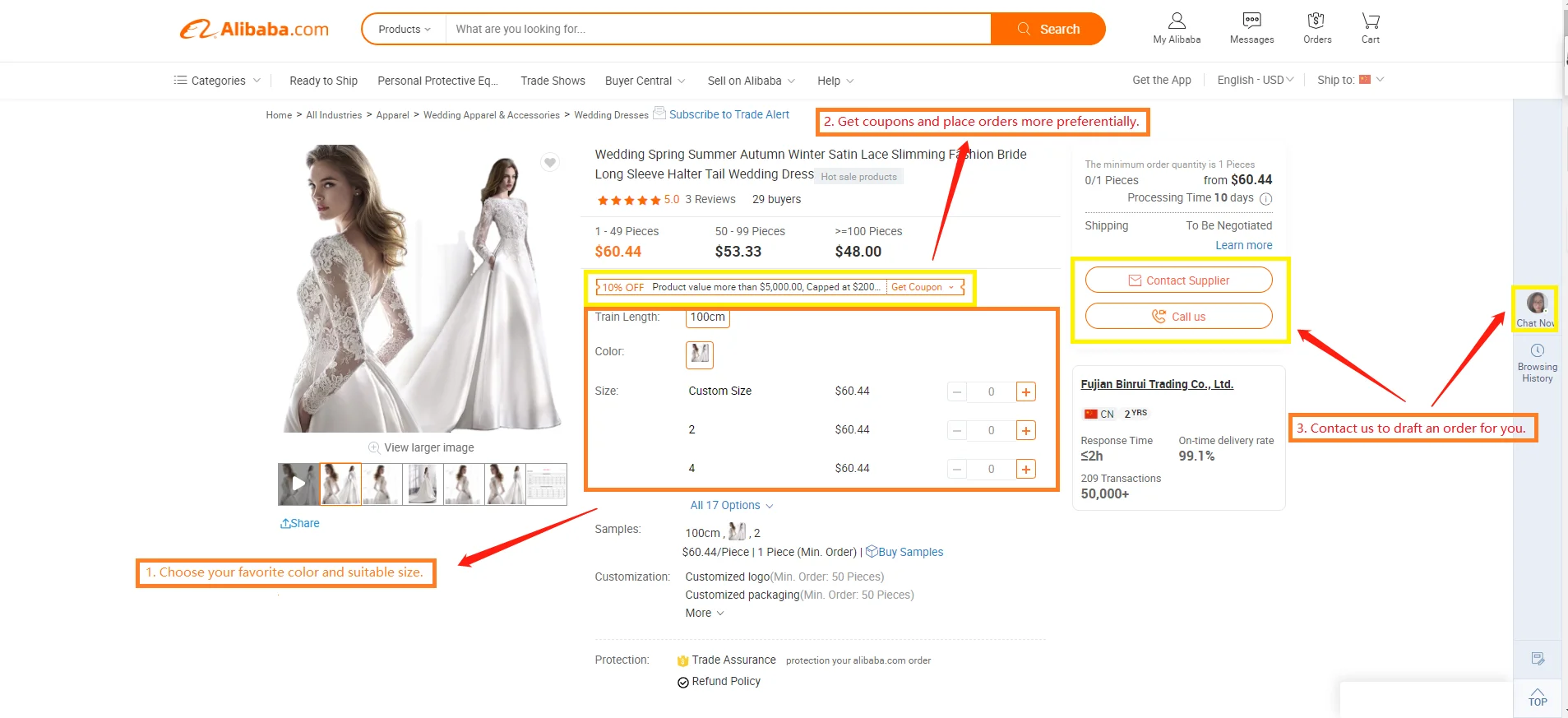The image size is (1568, 718).
Task: Select the 100cm train length option
Action: (x=708, y=317)
